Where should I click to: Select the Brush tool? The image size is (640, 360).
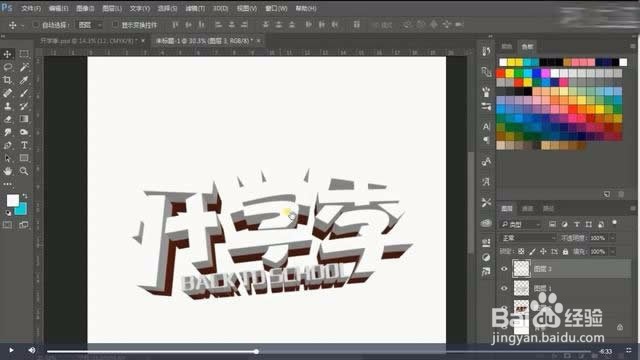click(24, 93)
